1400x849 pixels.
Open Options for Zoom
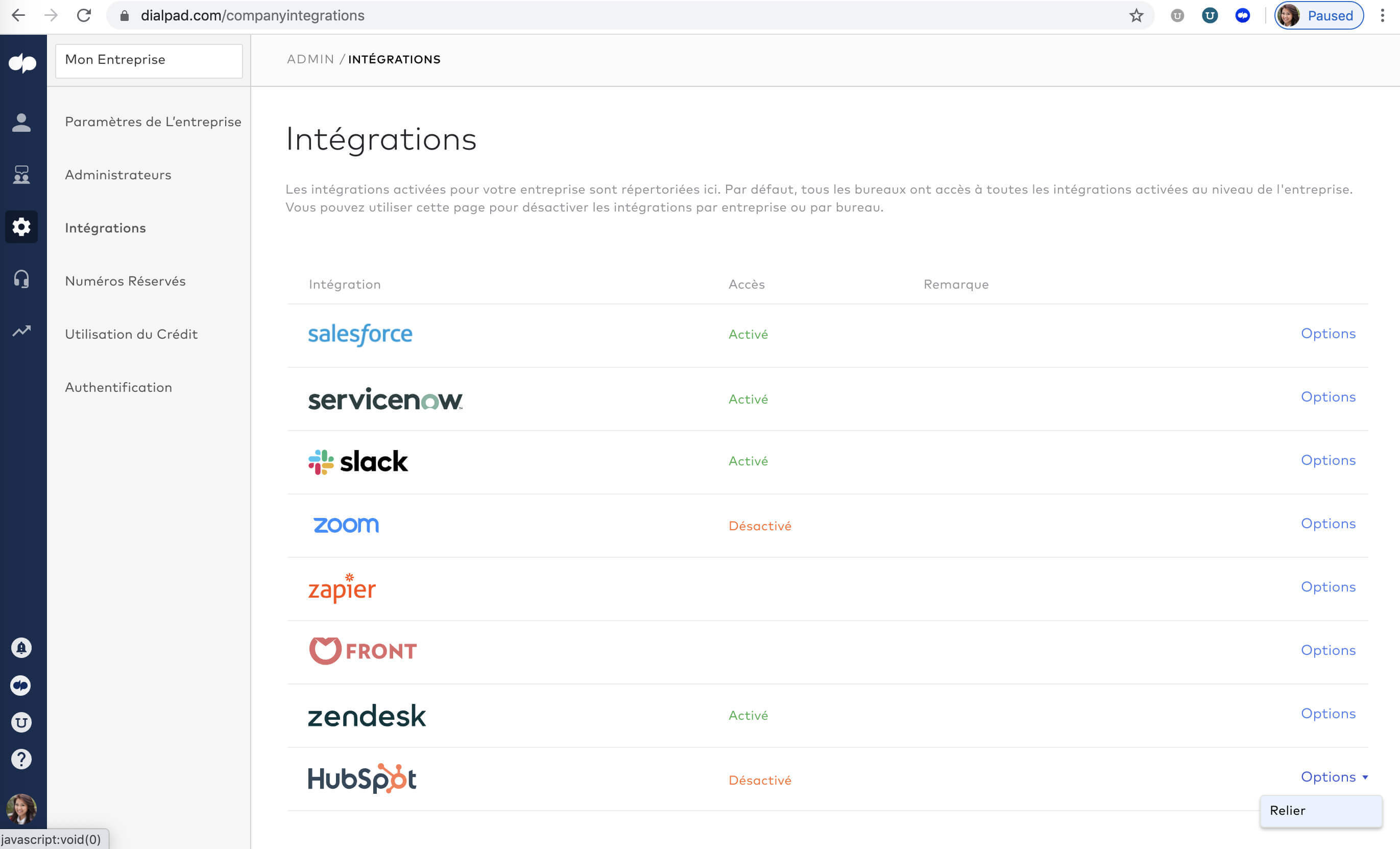coord(1328,523)
